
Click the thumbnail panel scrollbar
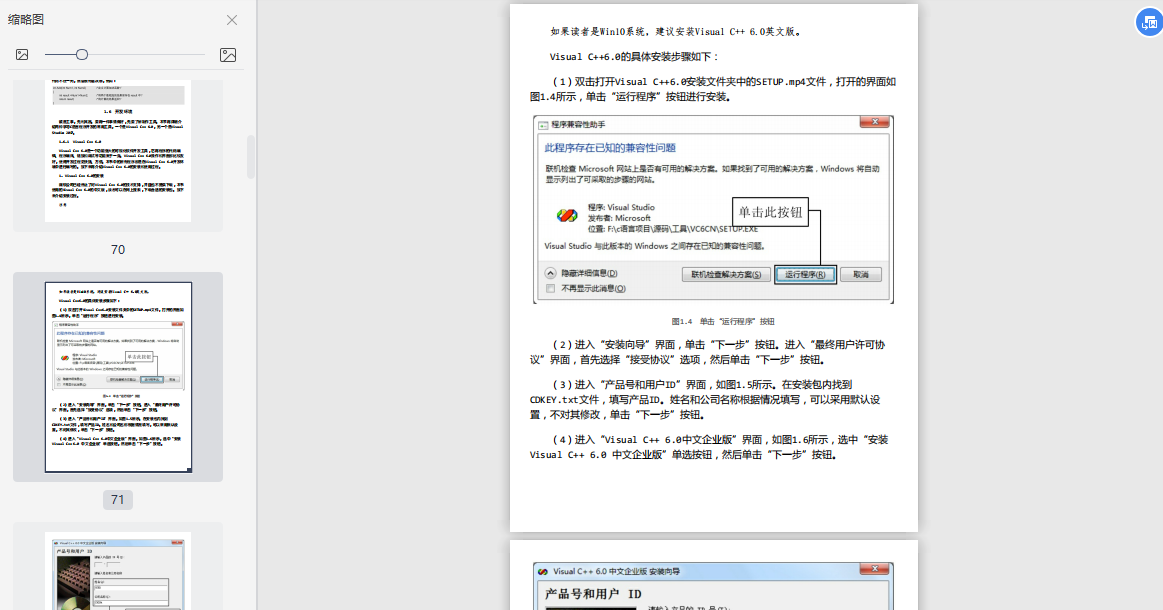pos(251,156)
